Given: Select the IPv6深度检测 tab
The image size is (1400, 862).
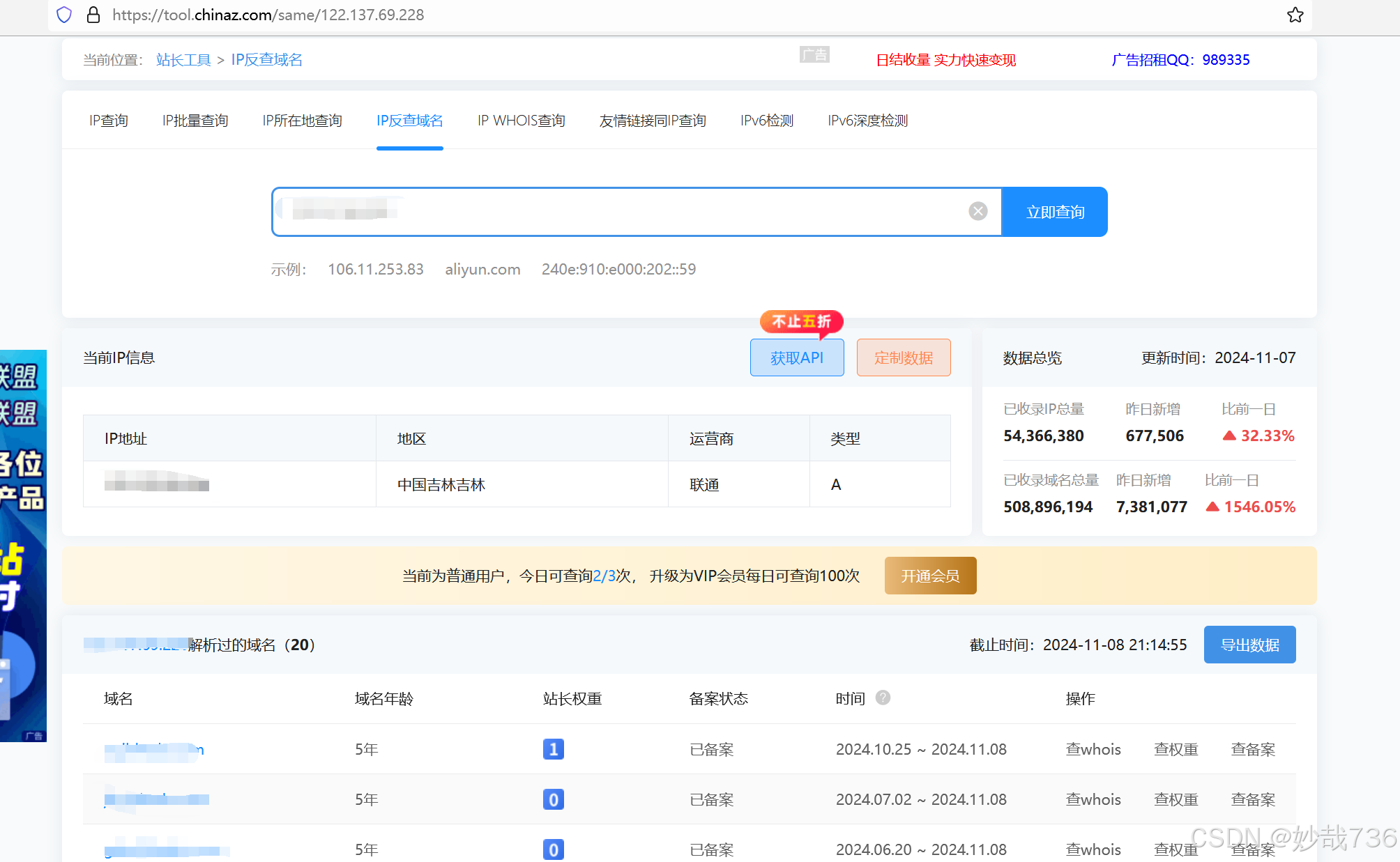Looking at the screenshot, I should click(867, 121).
